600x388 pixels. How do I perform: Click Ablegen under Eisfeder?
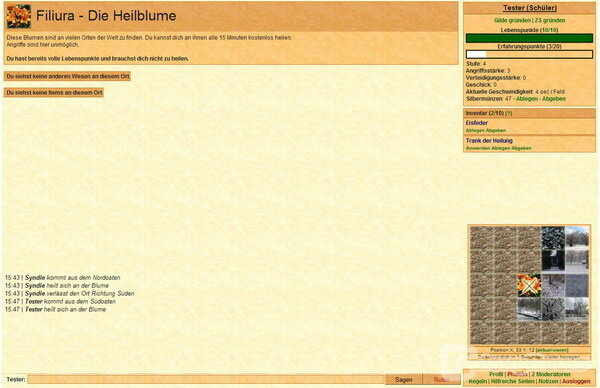474,130
